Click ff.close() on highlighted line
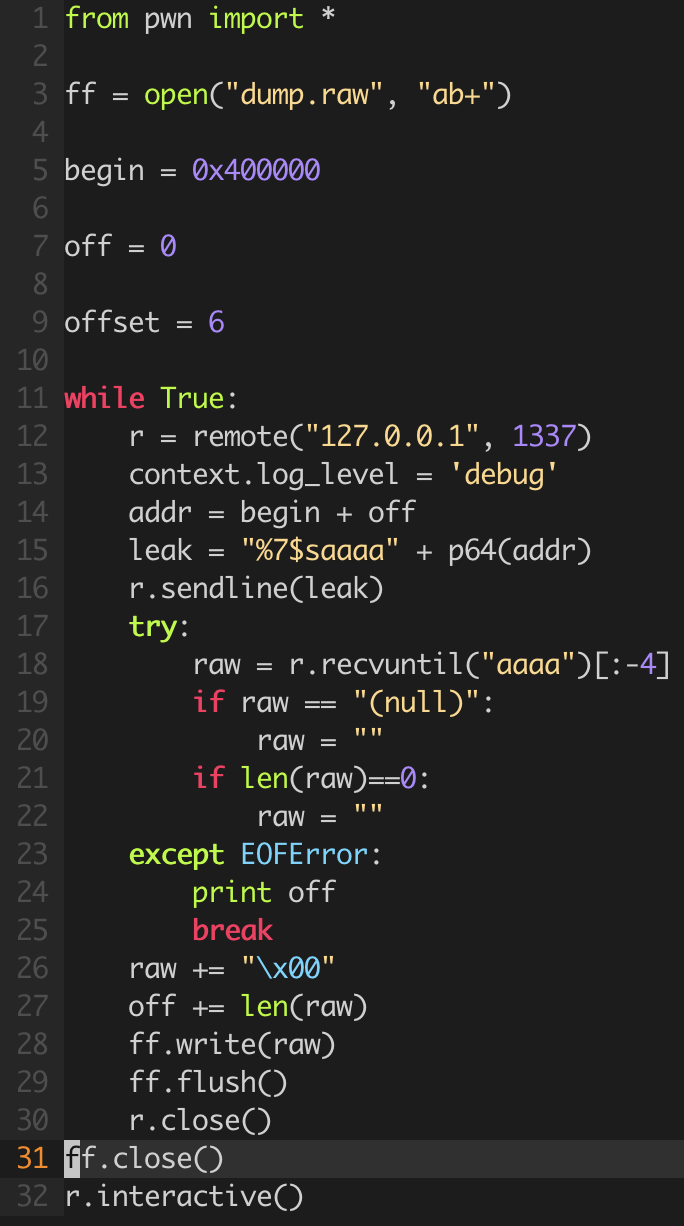This screenshot has width=684, height=1226. click(x=144, y=1159)
